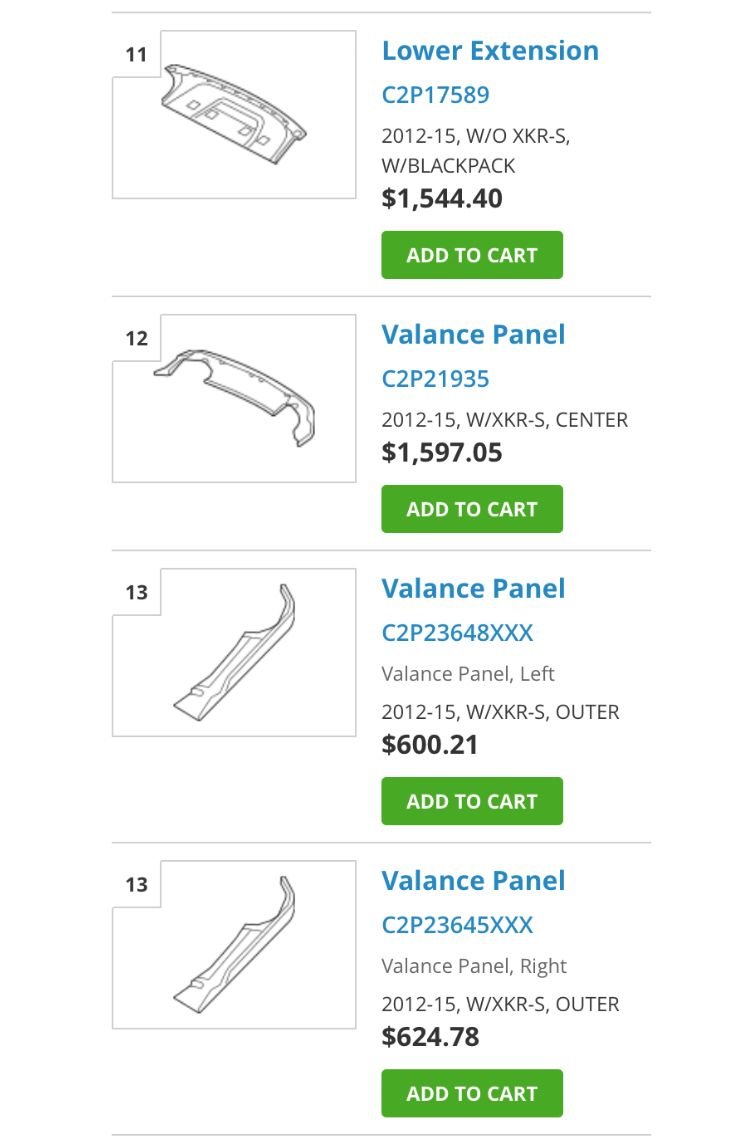Screen dimensions: 750x1143
Task: Open the Right Valance Panel title link
Action: [x=473, y=881]
